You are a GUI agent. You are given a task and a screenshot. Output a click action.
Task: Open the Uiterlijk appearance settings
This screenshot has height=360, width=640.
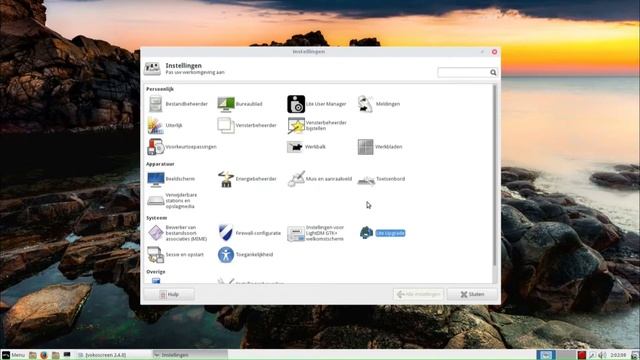pos(156,125)
